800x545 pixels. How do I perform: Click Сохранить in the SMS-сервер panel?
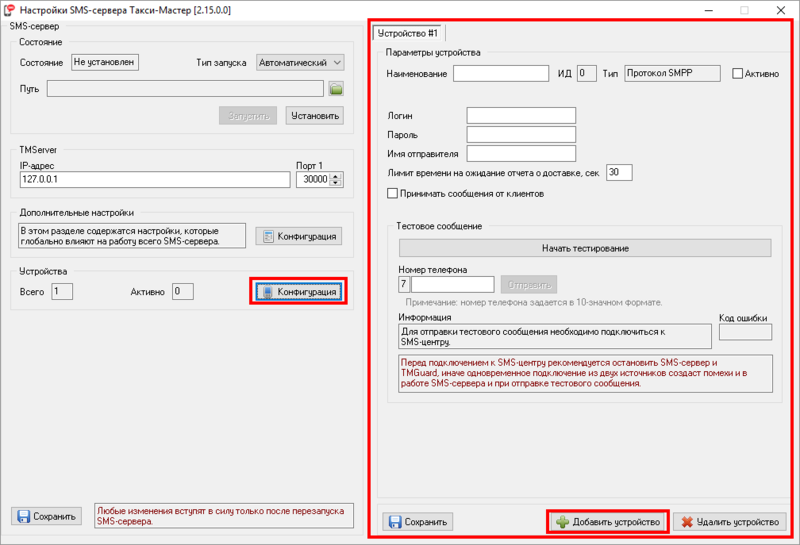46,516
